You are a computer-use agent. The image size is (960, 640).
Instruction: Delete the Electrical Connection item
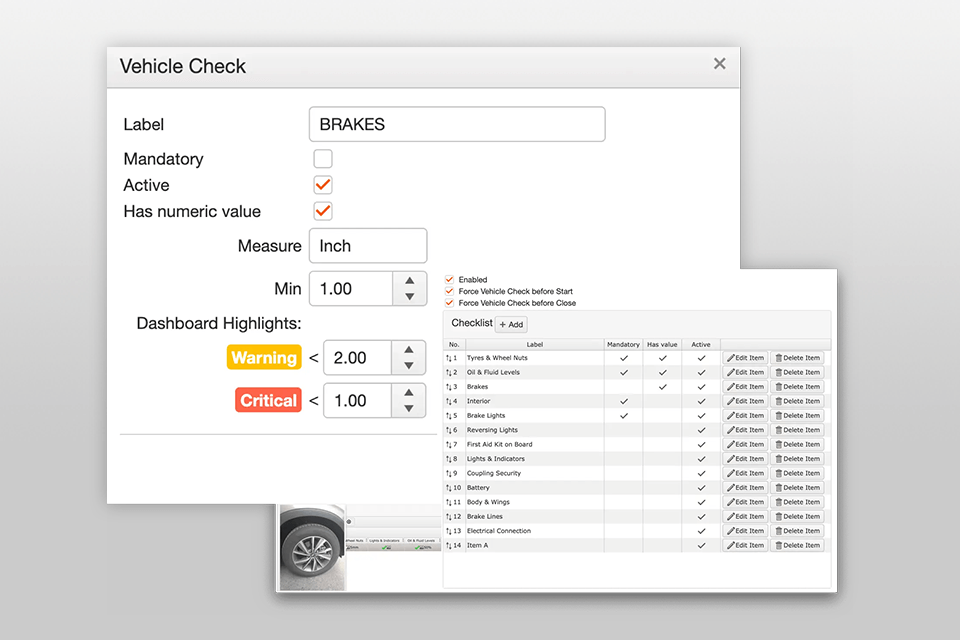797,530
